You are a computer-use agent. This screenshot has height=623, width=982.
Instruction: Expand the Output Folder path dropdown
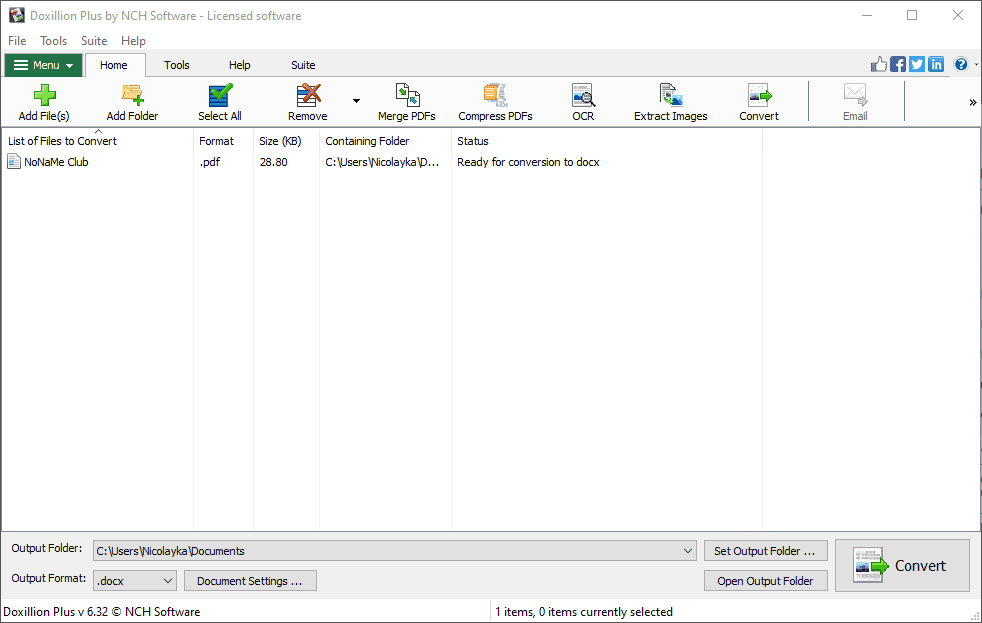[x=688, y=551]
